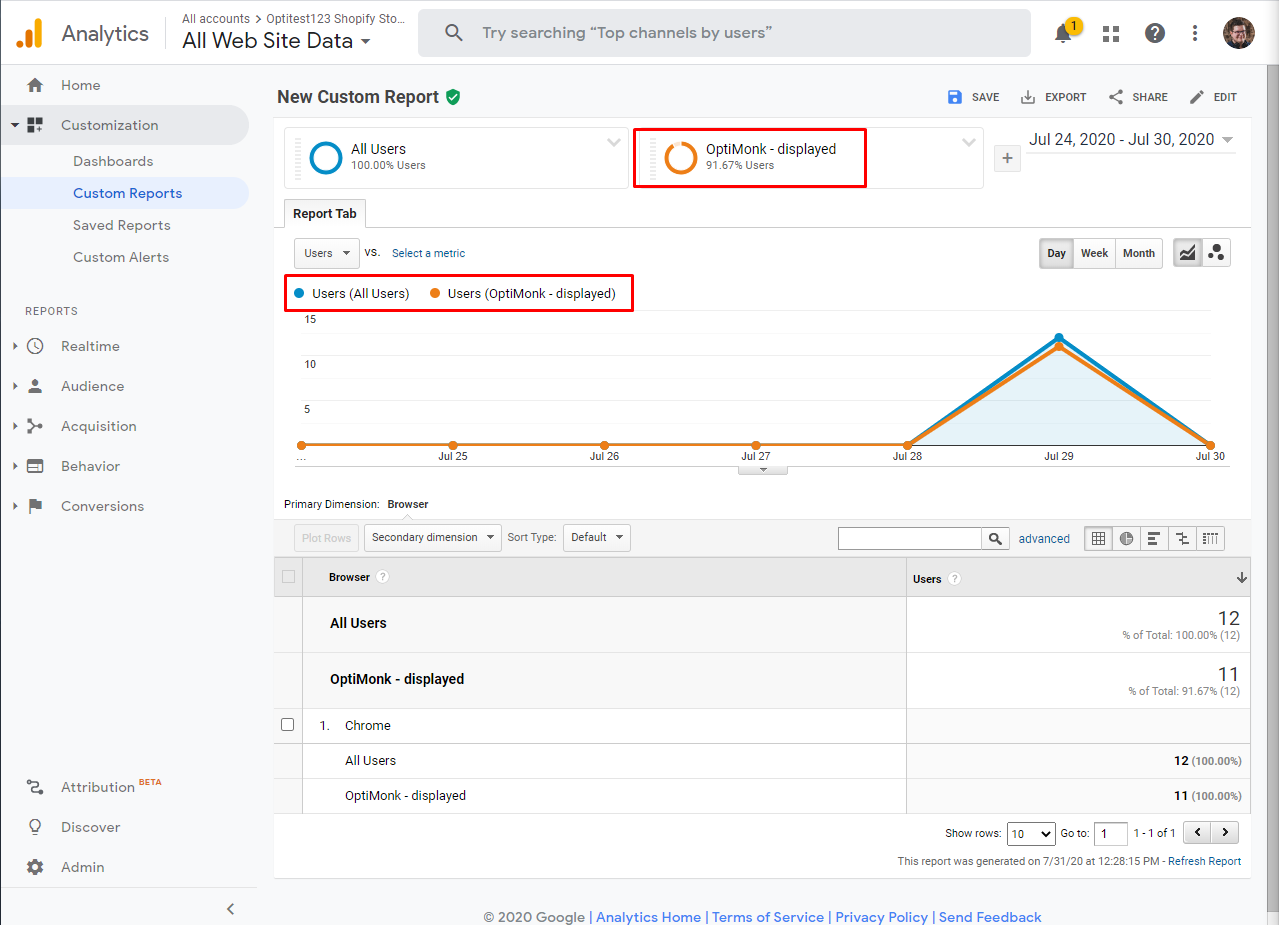Open Saved Reports in the sidebar
This screenshot has width=1279, height=925.
[x=121, y=225]
